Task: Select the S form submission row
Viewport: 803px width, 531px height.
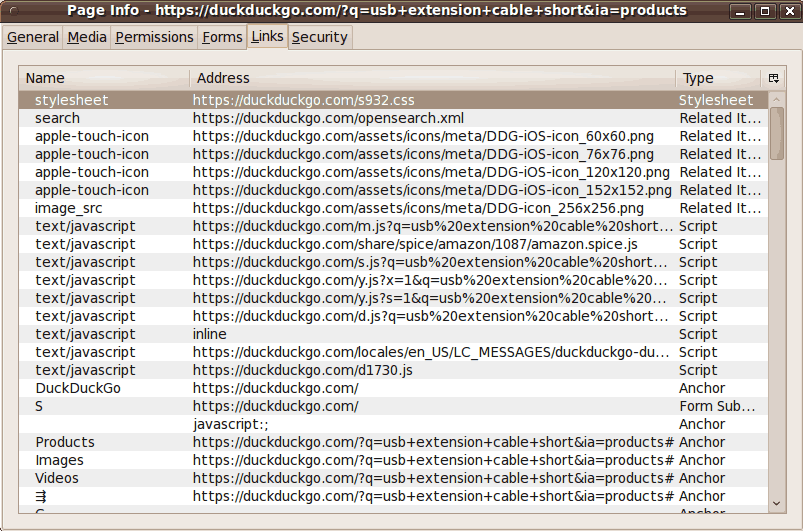Action: click(393, 406)
